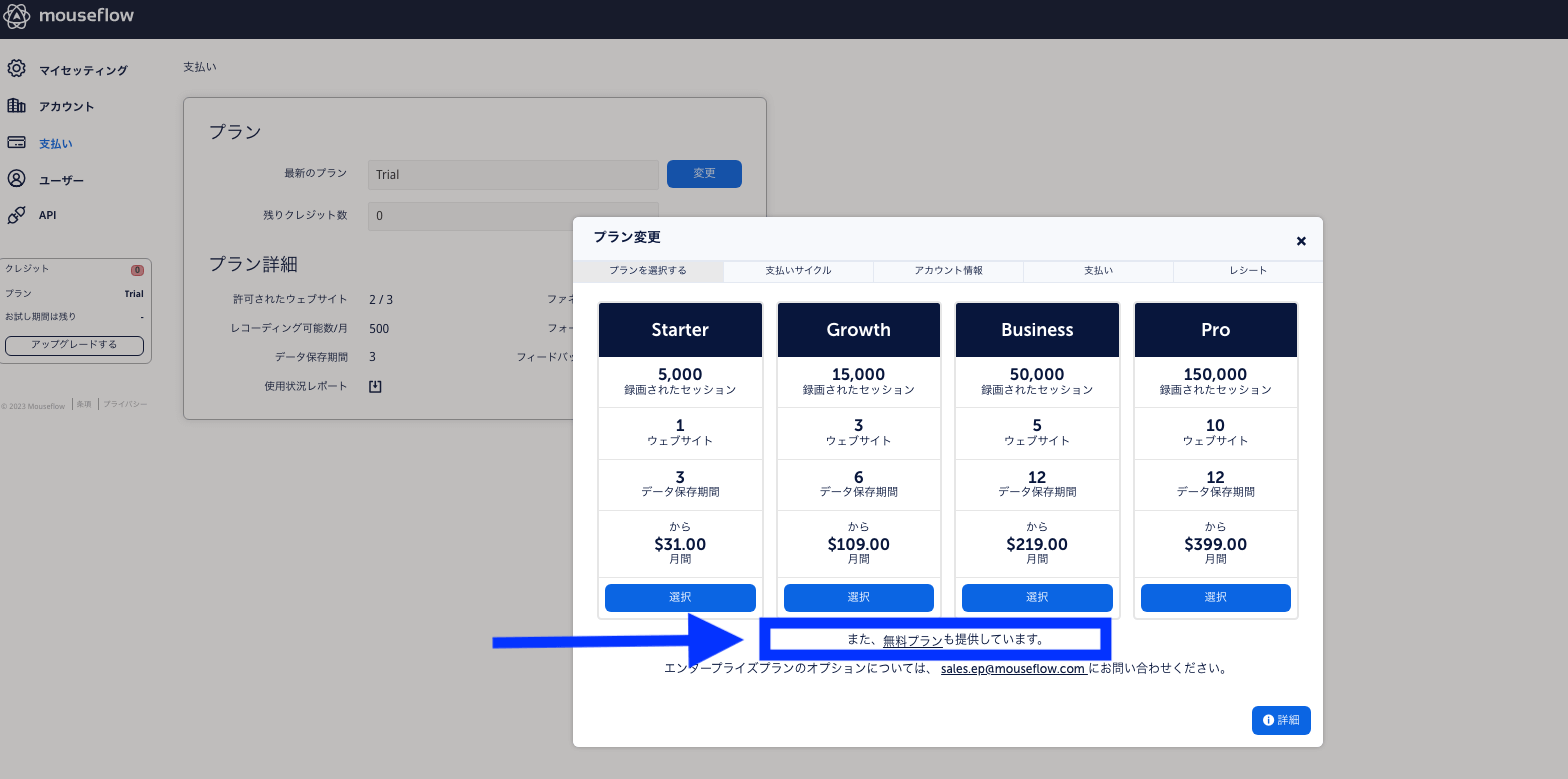Image resolution: width=1568 pixels, height=779 pixels.
Task: Click the 150,000 sessions value
Action: (1216, 375)
